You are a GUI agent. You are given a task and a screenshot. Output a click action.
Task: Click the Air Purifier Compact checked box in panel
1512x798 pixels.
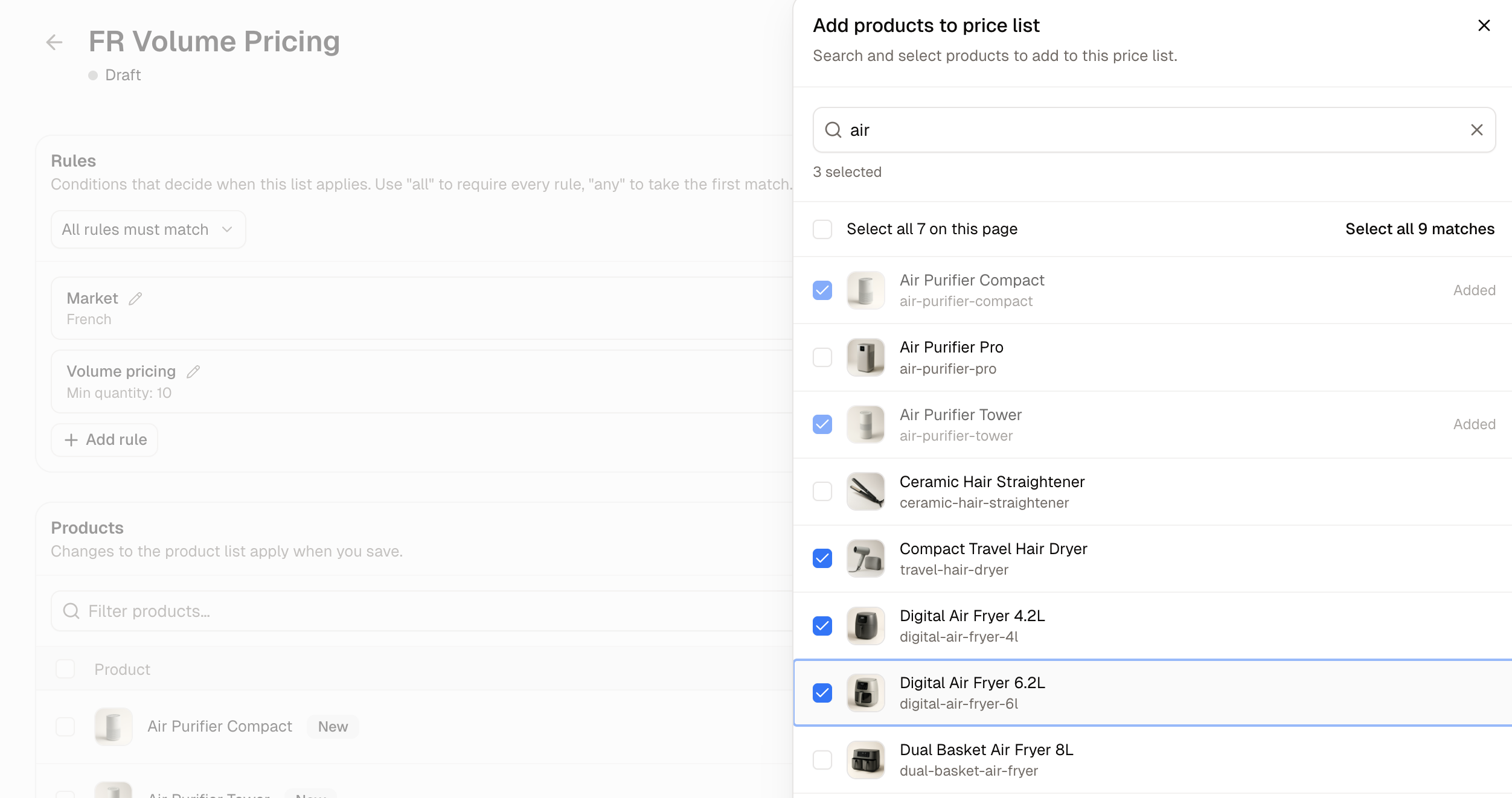(822, 290)
